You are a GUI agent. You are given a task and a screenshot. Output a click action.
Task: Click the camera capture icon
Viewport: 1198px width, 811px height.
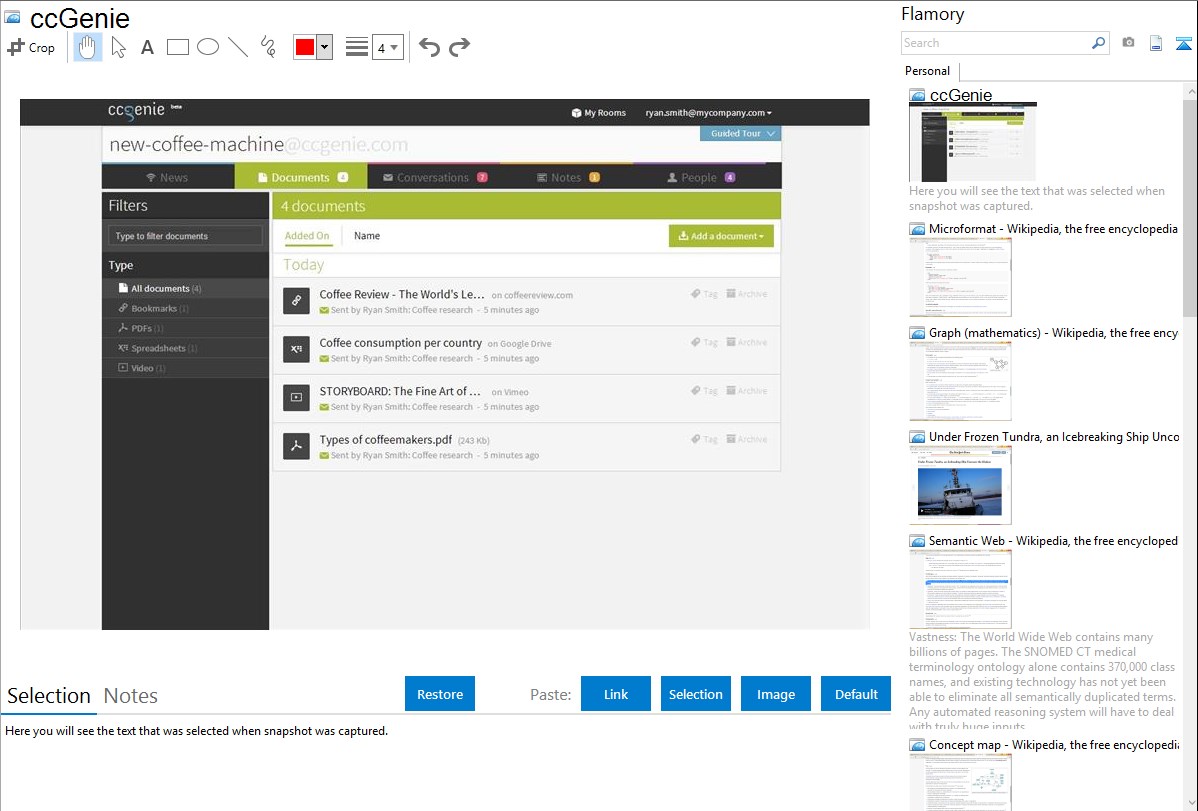click(1128, 43)
